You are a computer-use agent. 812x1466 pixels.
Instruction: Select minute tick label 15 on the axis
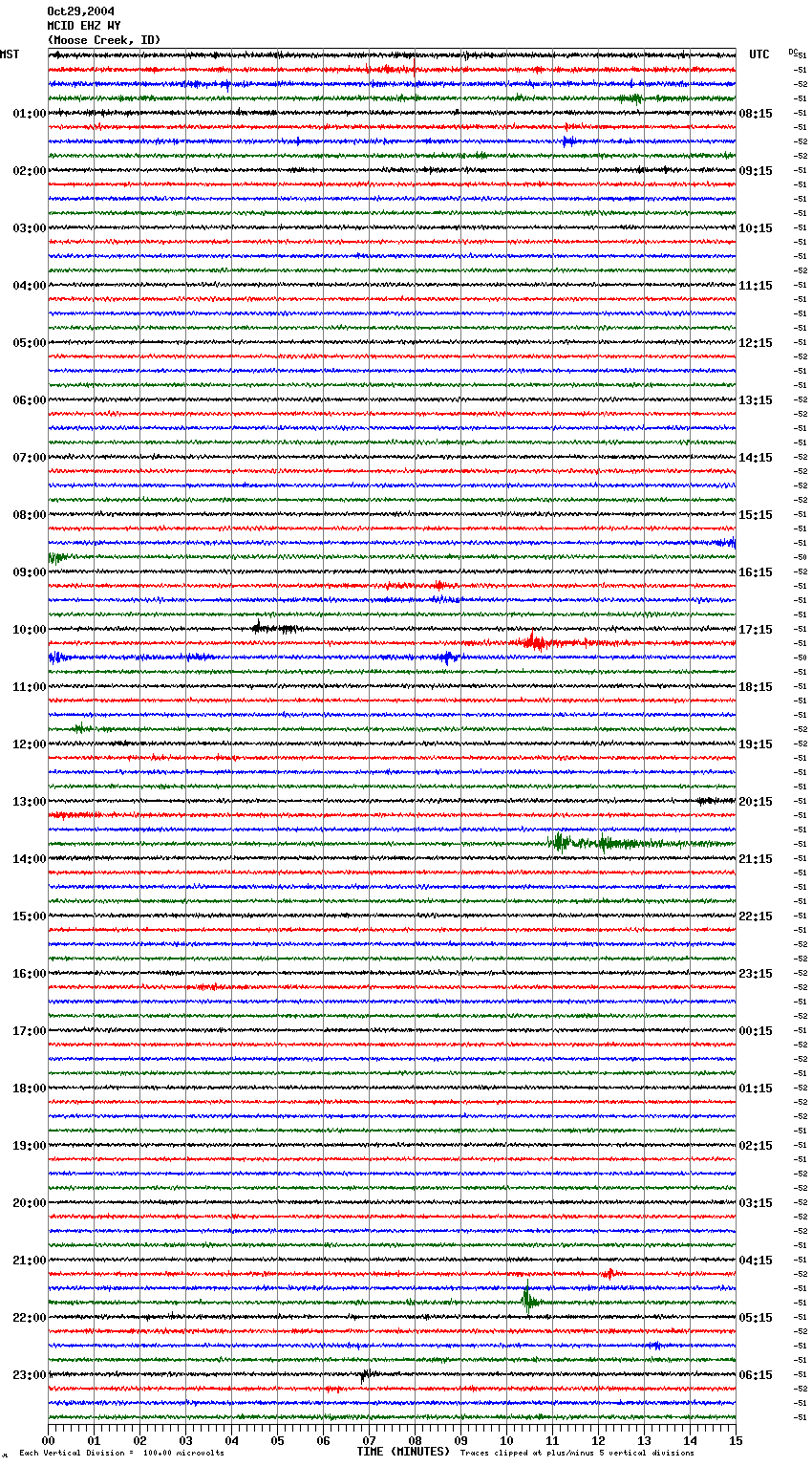[x=736, y=1440]
